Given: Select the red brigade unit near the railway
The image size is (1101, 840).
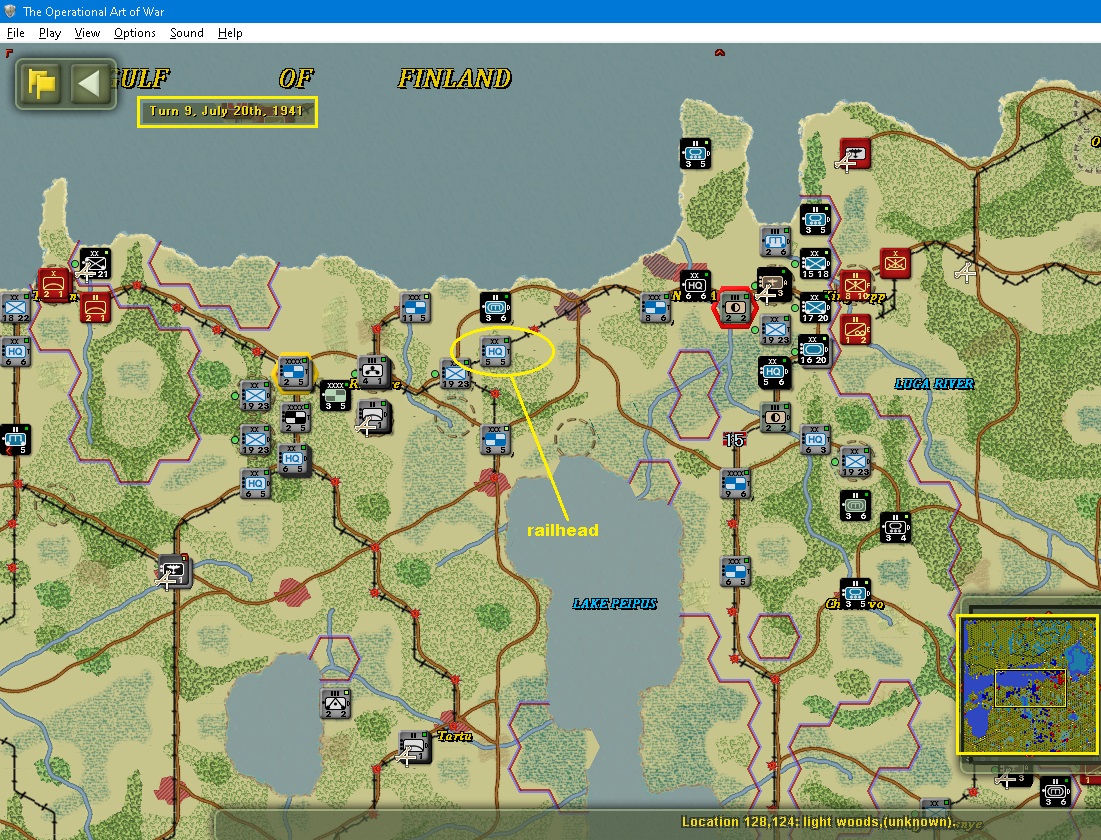Looking at the screenshot, I should coord(895,263).
